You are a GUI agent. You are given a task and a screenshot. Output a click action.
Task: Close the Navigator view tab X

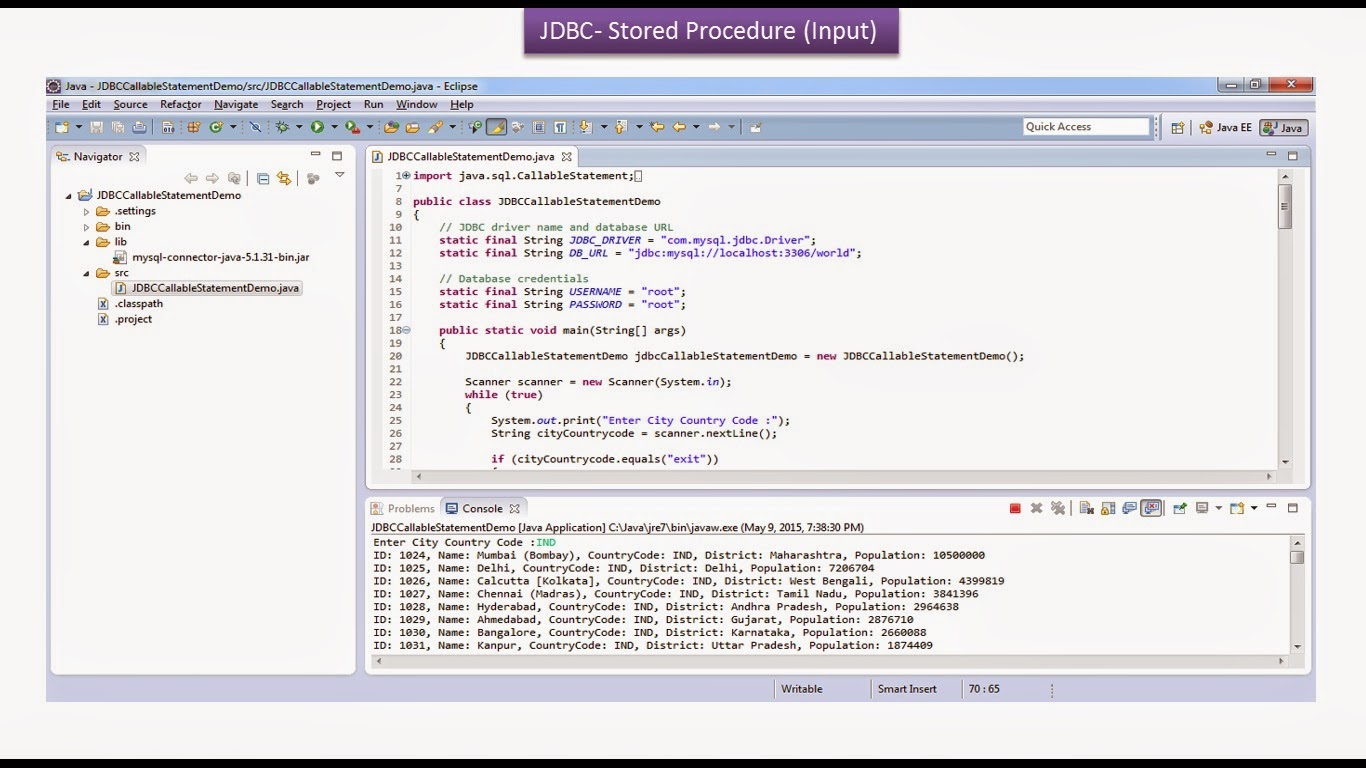point(134,156)
